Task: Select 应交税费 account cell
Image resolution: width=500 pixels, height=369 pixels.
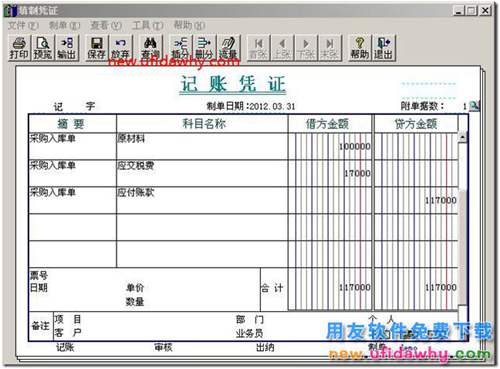Action: [x=202, y=173]
